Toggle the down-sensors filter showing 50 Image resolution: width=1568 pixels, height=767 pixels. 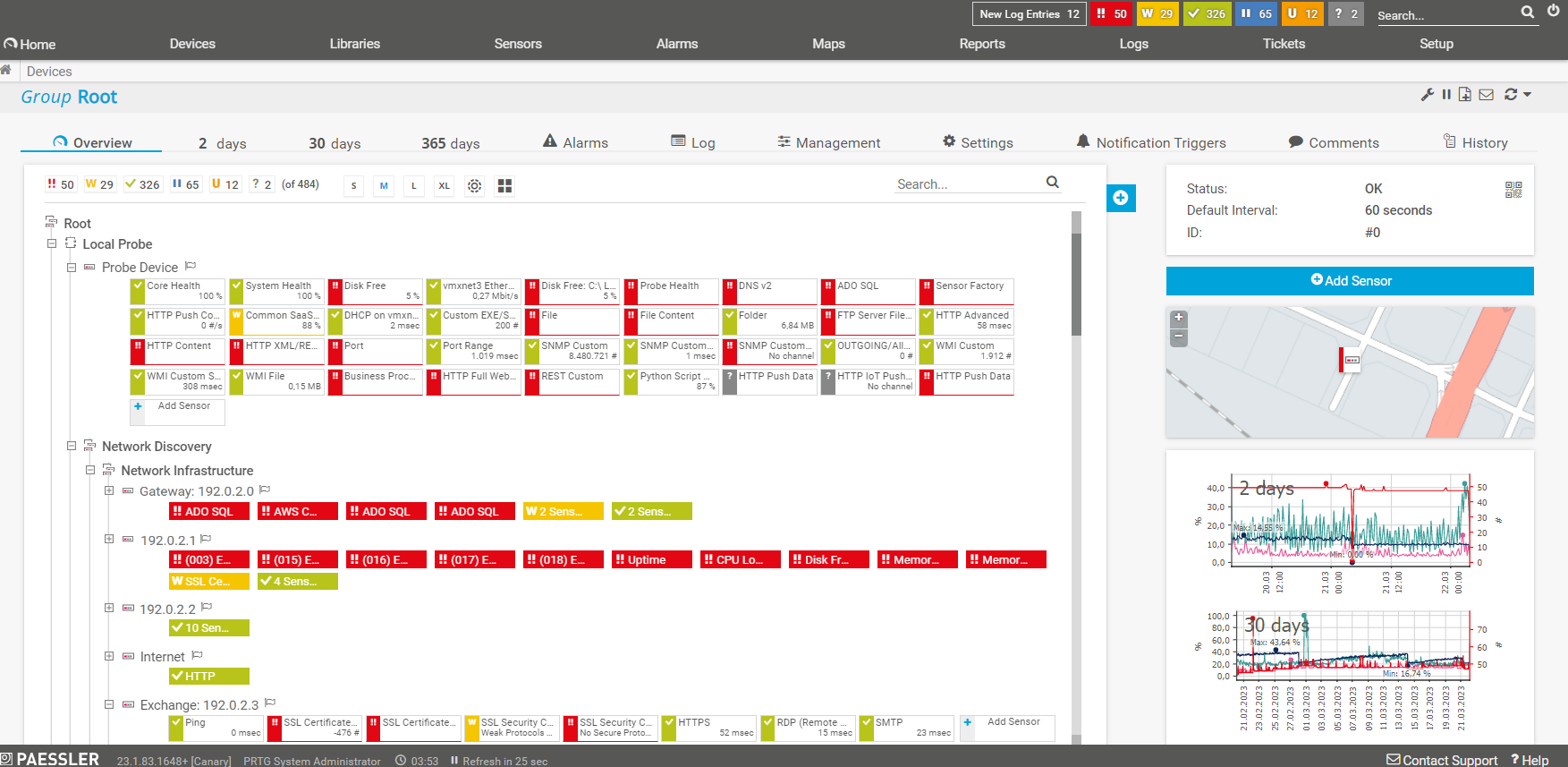tap(61, 184)
